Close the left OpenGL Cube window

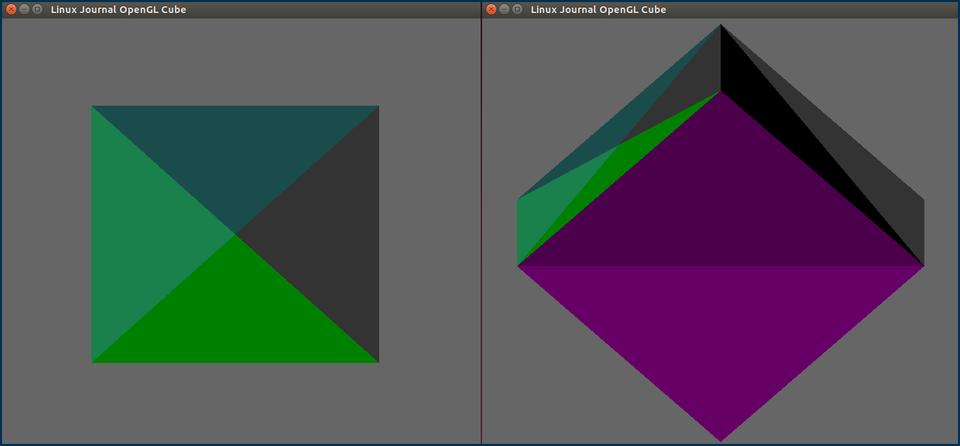click(x=11, y=9)
